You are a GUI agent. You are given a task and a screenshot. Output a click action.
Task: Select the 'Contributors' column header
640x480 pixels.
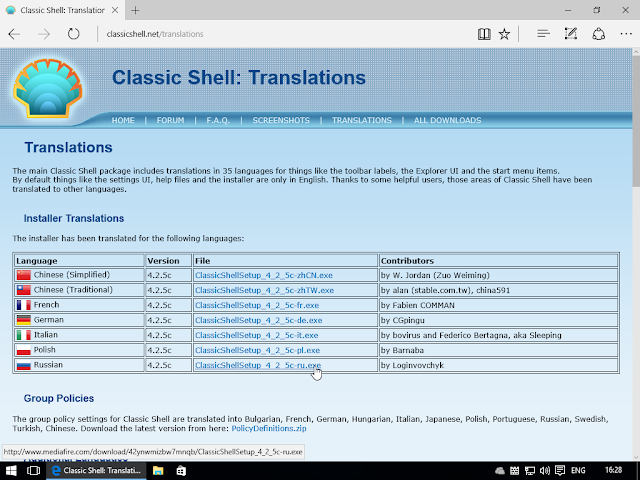point(498,260)
